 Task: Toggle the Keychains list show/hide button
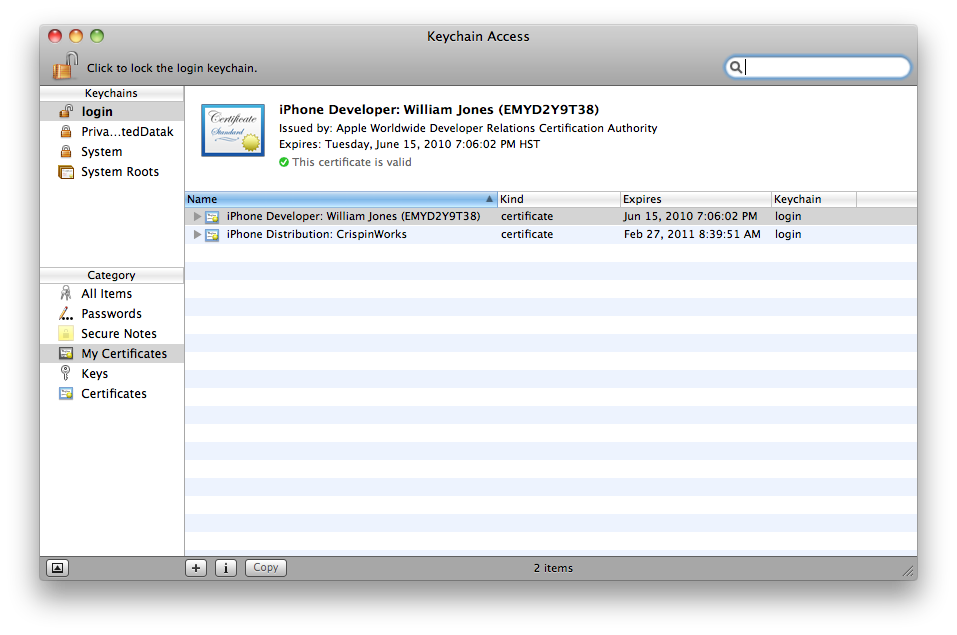pos(57,568)
